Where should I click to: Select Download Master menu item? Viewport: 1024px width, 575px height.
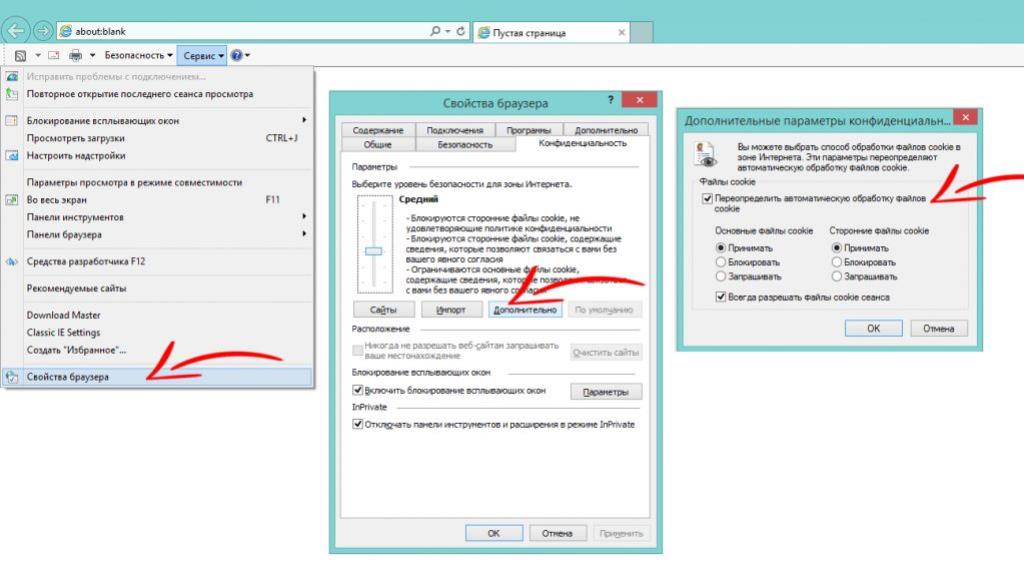click(157, 315)
